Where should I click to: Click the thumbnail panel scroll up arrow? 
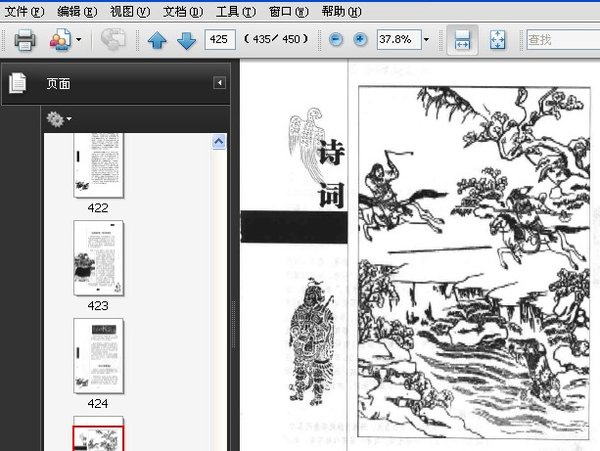pyautogui.click(x=219, y=143)
